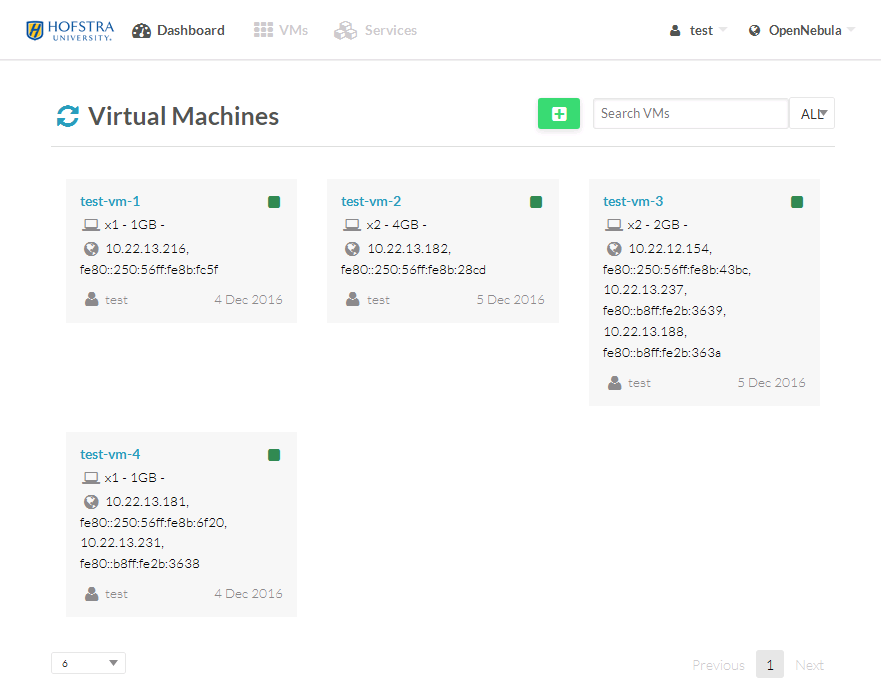The image size is (881, 700).
Task: Open the test-vm-2 link
Action: point(371,201)
